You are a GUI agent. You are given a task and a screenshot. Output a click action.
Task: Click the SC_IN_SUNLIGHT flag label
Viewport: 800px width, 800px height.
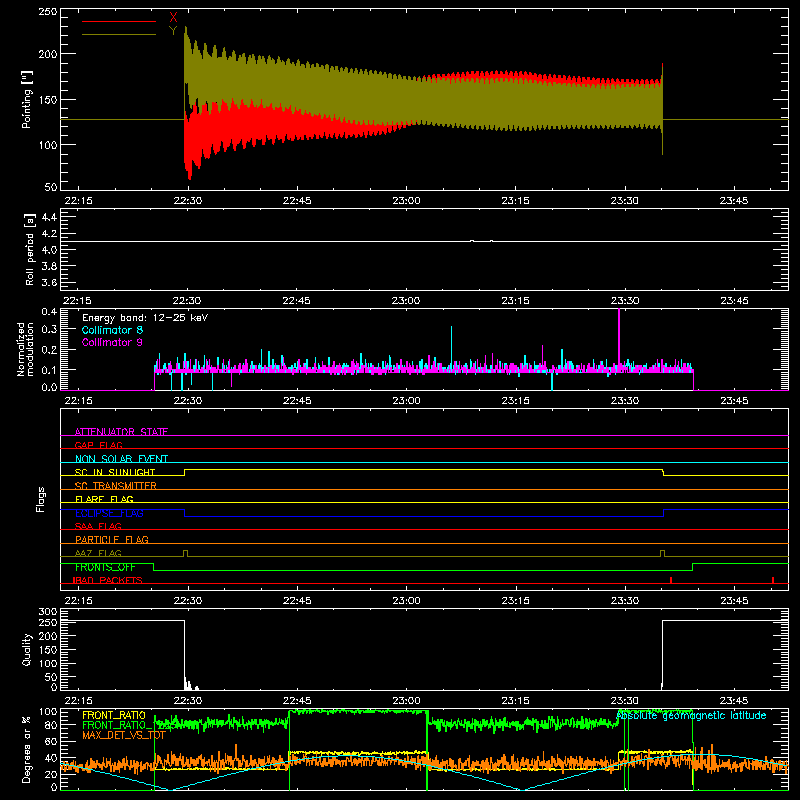[115, 472]
